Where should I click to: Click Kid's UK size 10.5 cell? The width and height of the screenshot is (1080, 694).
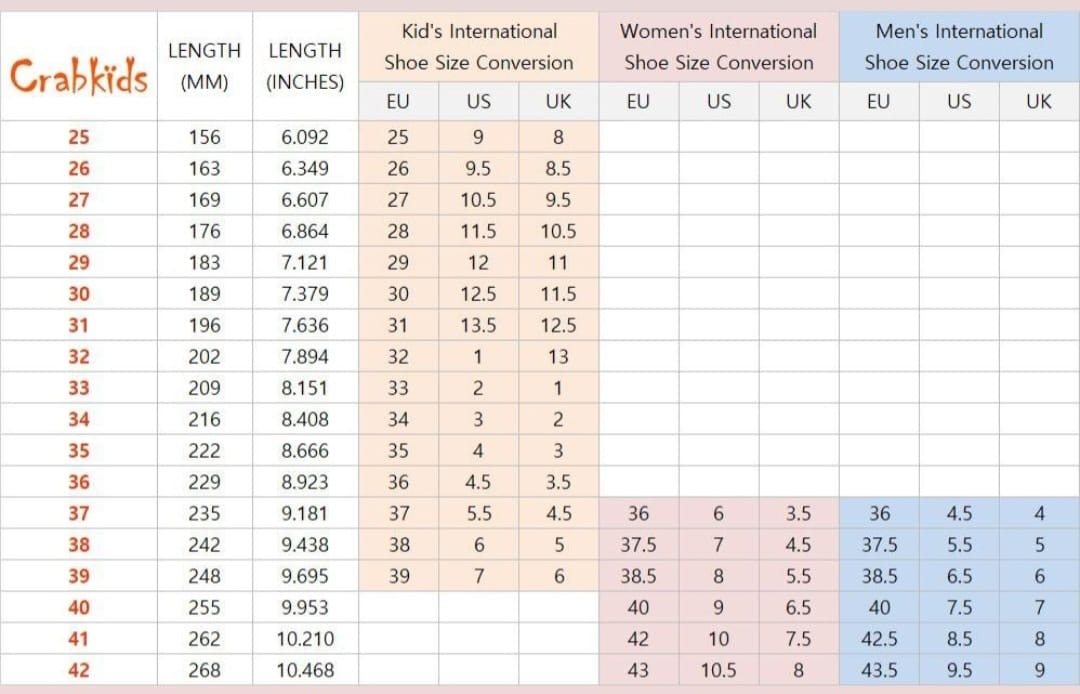tap(559, 231)
